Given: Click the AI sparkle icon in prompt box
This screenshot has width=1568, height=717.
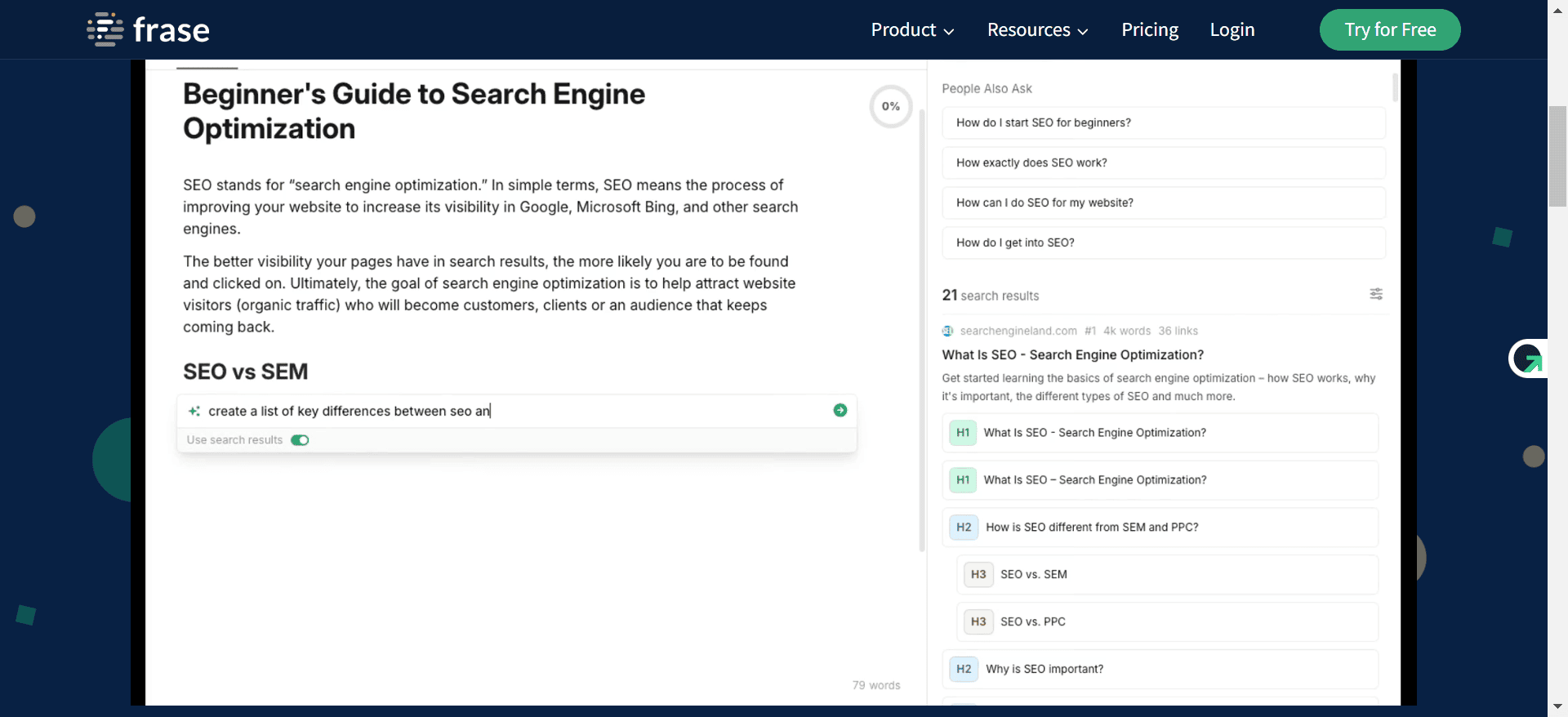Looking at the screenshot, I should 194,411.
